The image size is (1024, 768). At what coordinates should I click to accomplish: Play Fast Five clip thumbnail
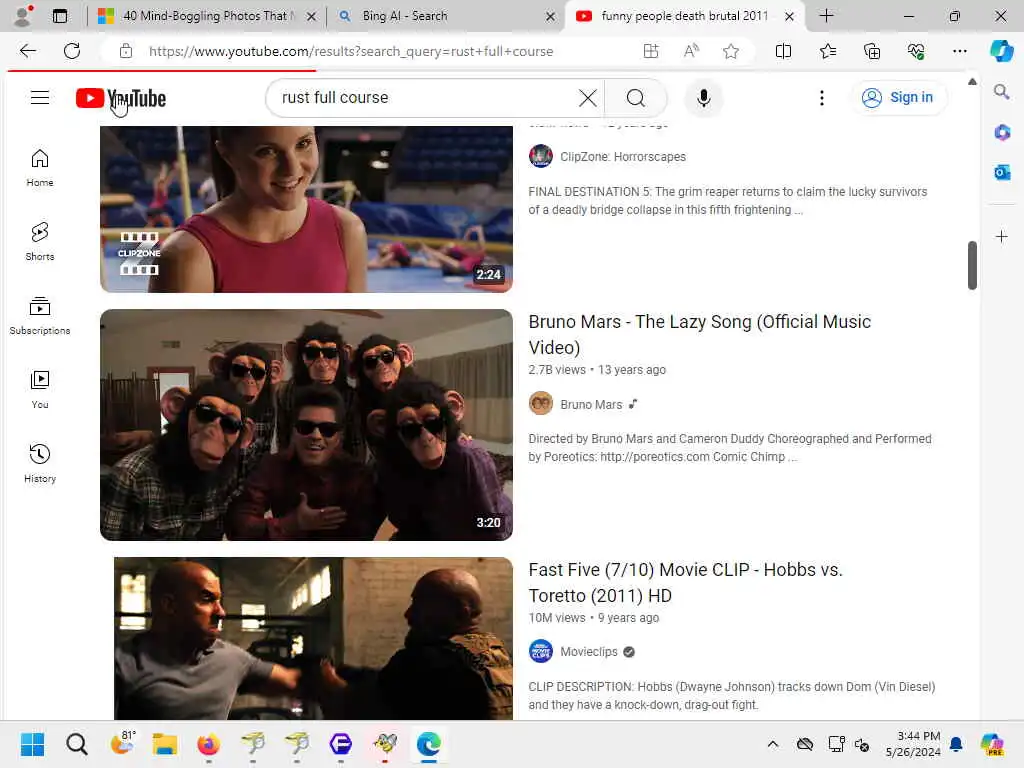pyautogui.click(x=313, y=638)
